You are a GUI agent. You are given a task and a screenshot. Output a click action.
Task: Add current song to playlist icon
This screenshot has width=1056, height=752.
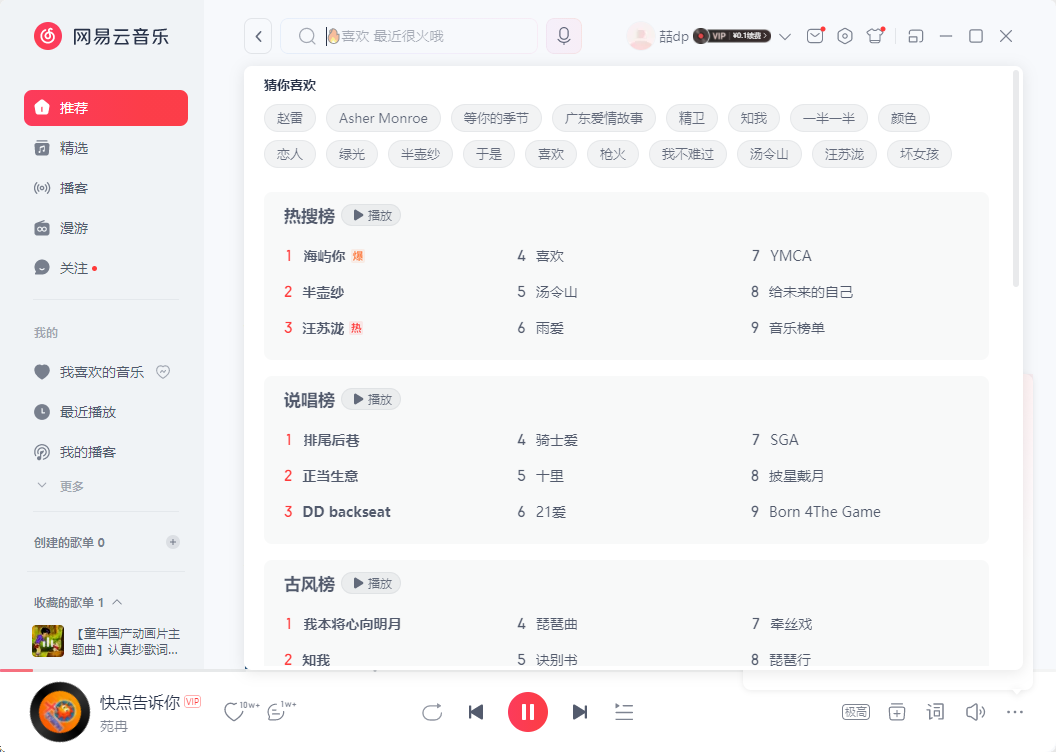[x=896, y=712]
